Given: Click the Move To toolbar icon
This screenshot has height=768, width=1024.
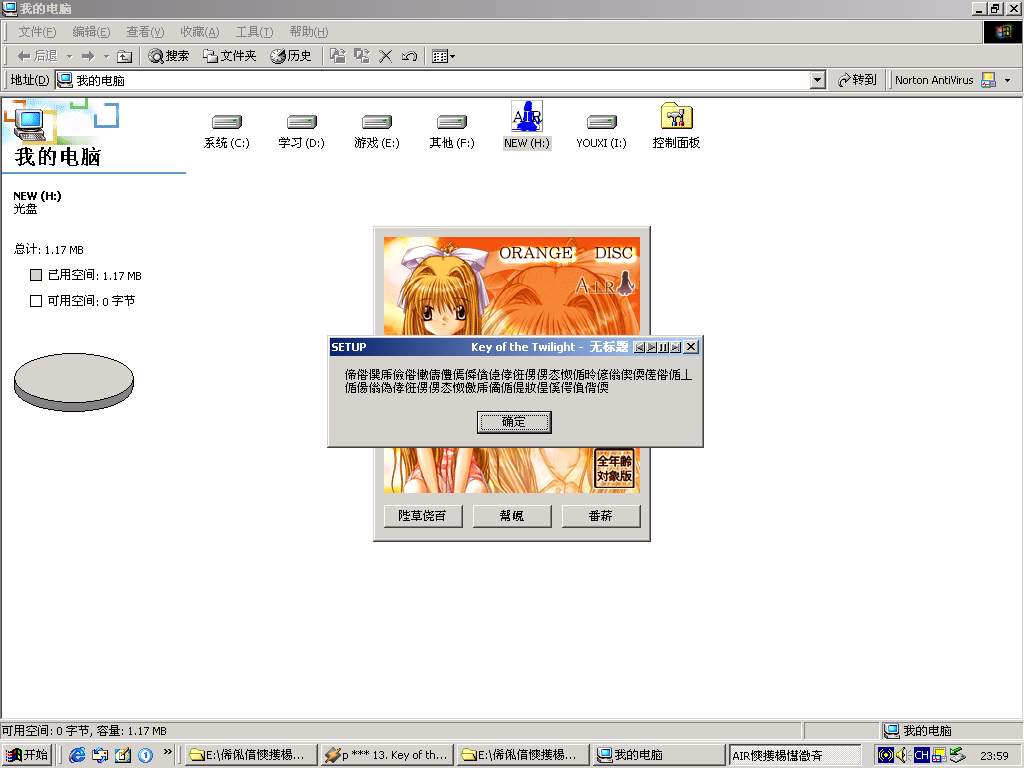Looking at the screenshot, I should (x=338, y=56).
